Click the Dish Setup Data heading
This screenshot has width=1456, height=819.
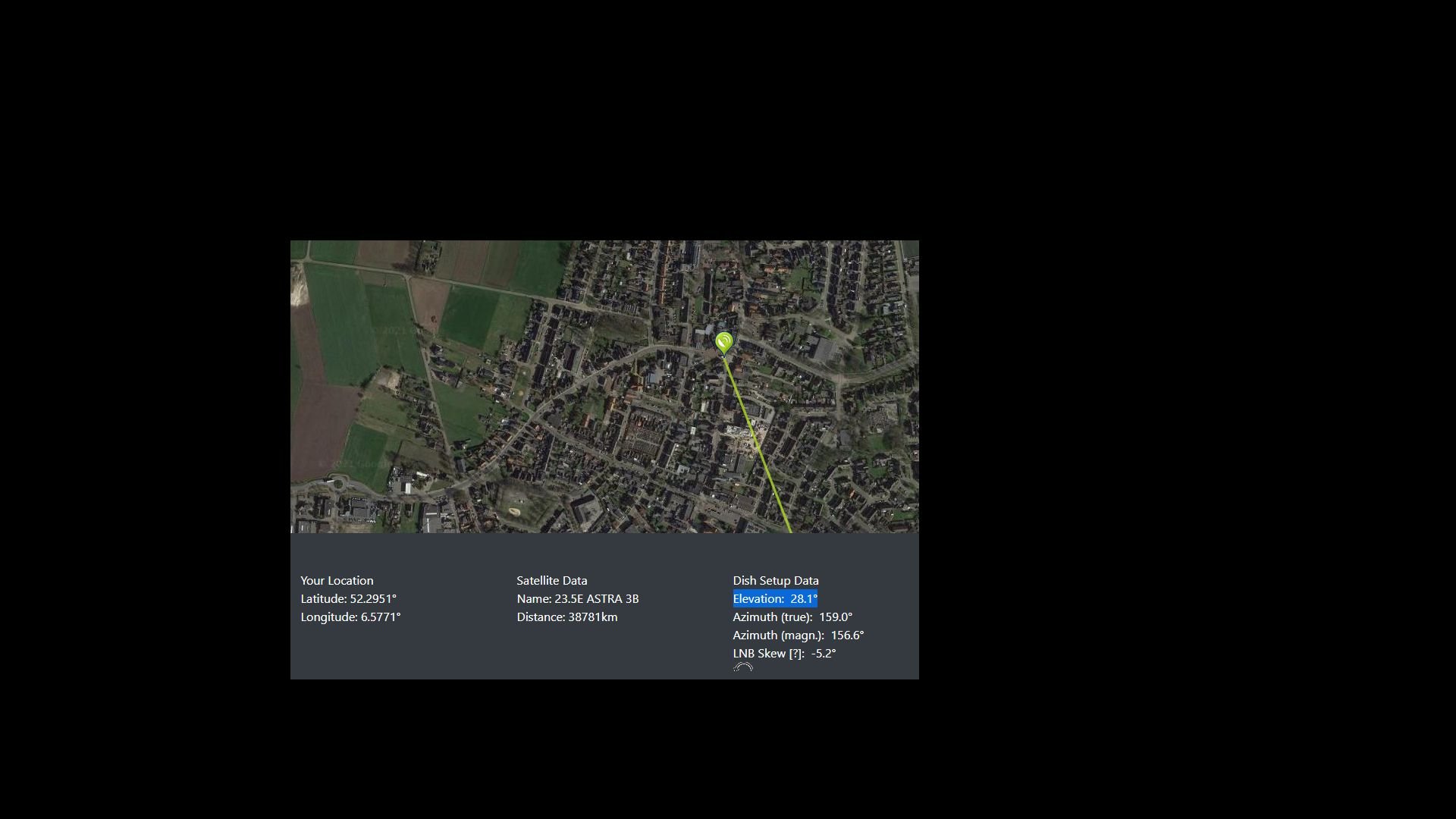(x=776, y=581)
